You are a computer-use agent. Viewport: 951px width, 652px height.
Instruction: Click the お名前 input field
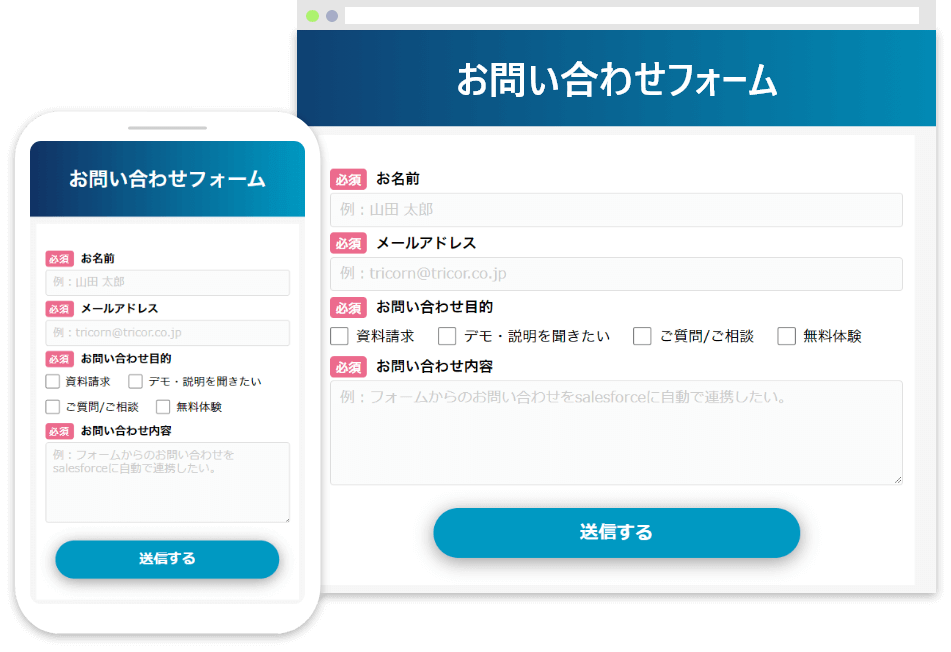[x=616, y=210]
